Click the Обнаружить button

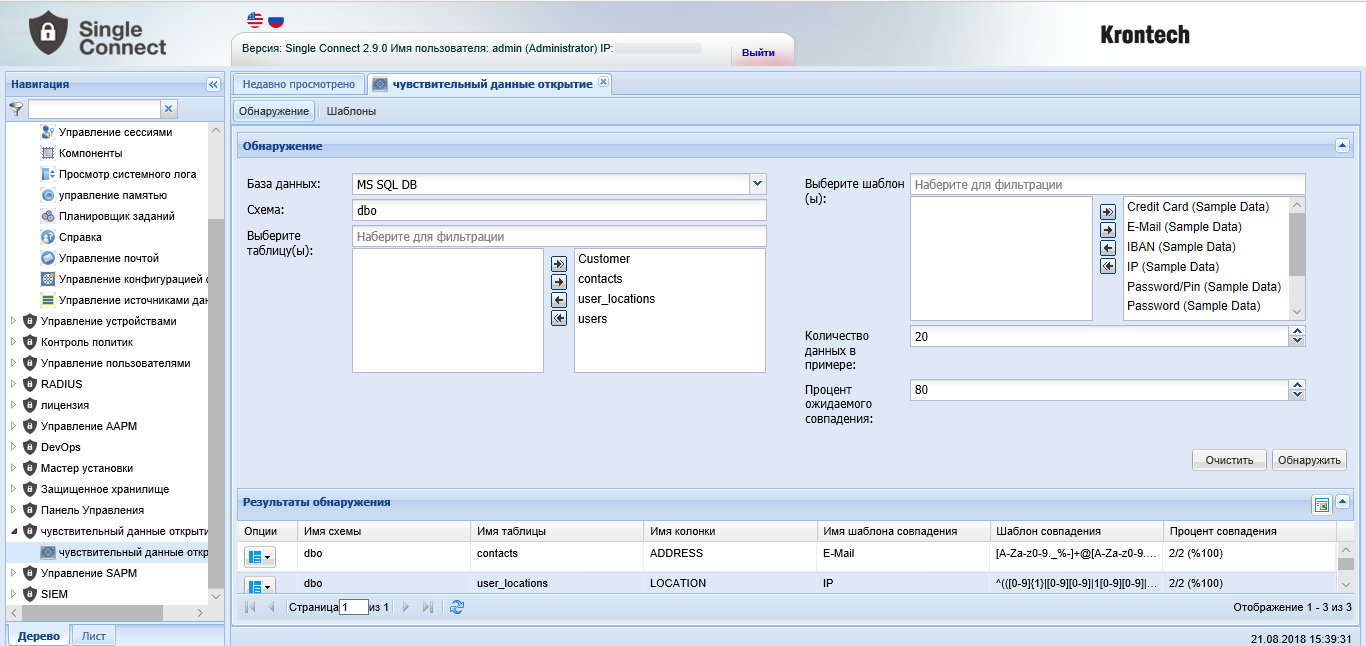coord(1309,460)
